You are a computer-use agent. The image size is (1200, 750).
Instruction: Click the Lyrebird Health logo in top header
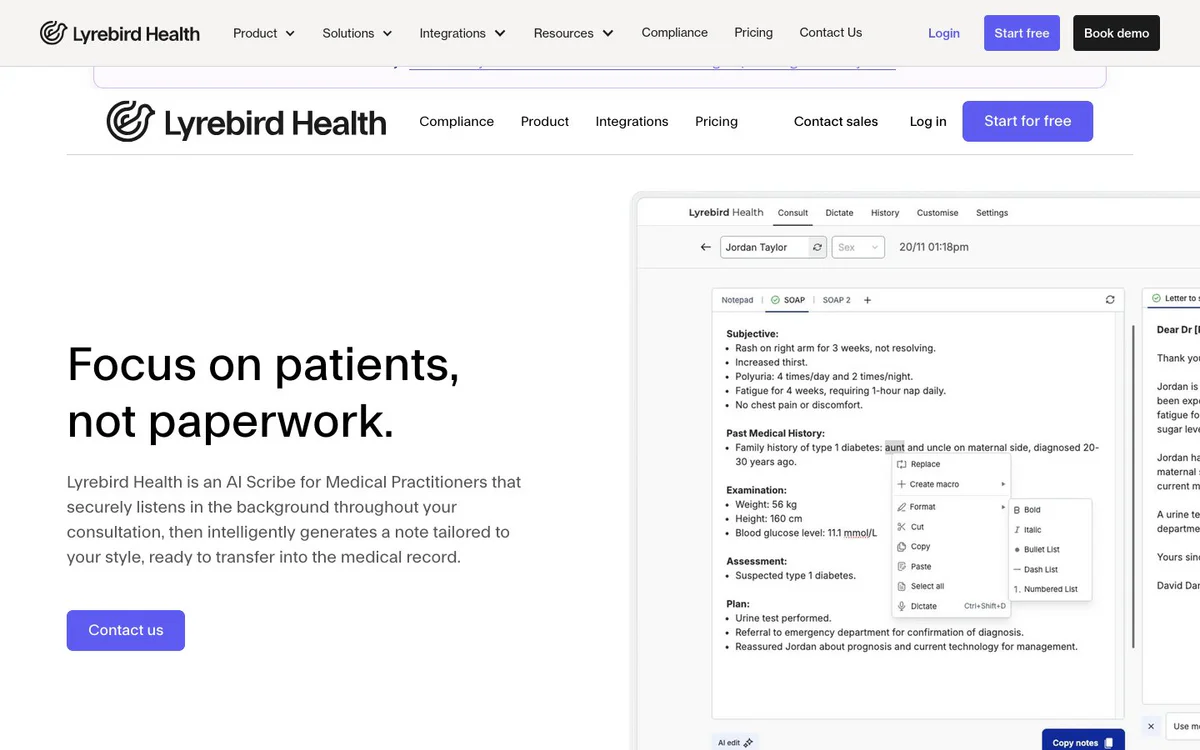pos(120,33)
